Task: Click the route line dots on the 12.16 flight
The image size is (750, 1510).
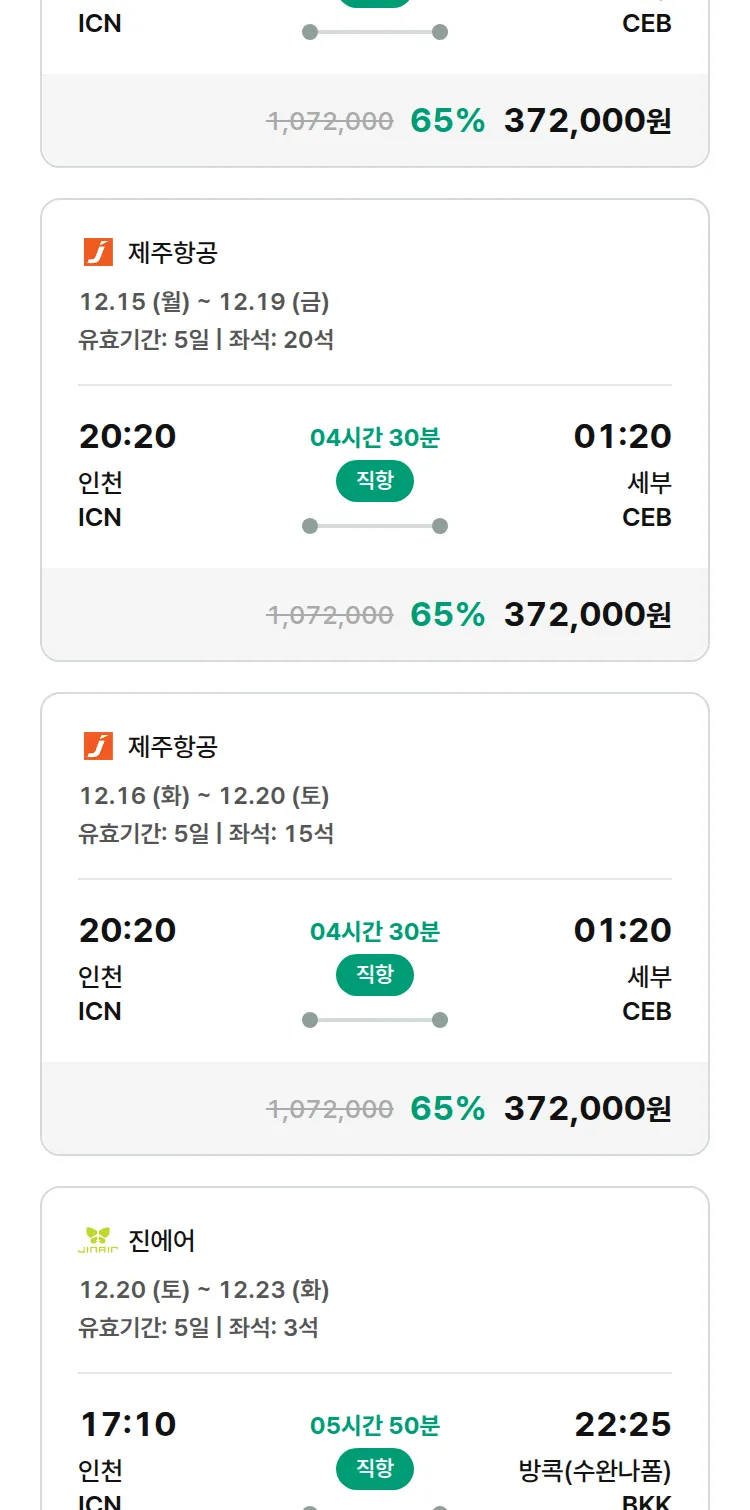Action: [x=375, y=1020]
